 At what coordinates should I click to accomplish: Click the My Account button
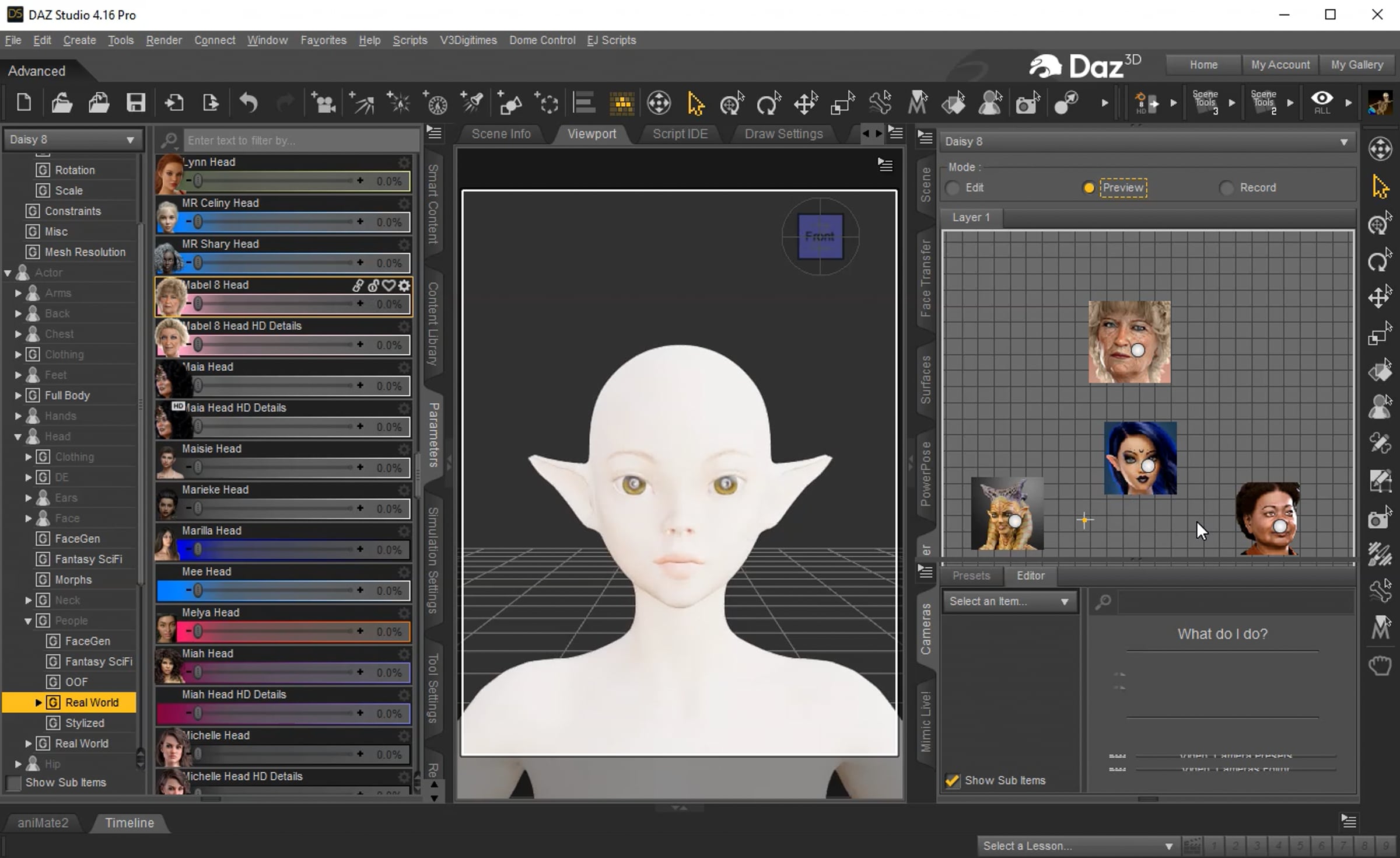pos(1280,65)
